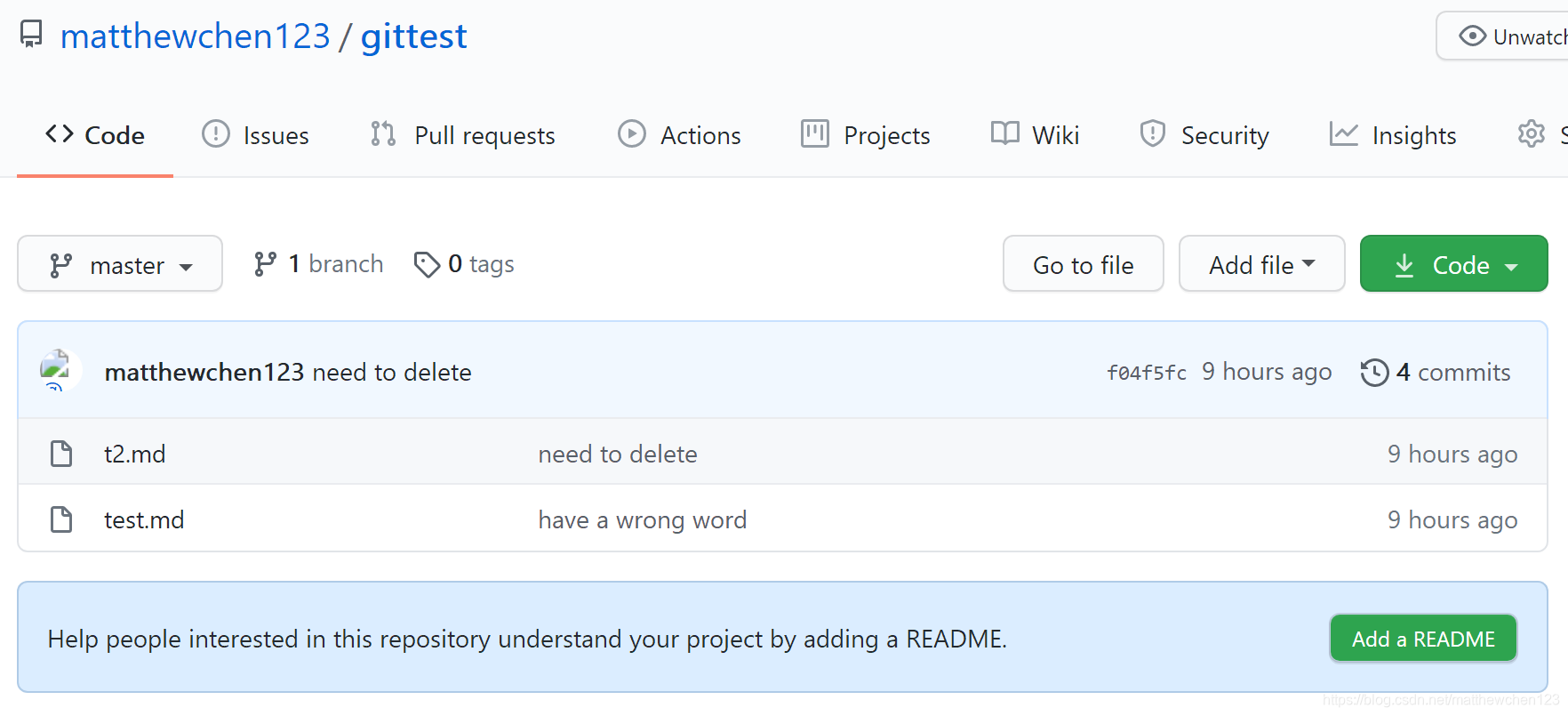Switch to the Code tab
Screen dimensions: 1568x716
(95, 135)
